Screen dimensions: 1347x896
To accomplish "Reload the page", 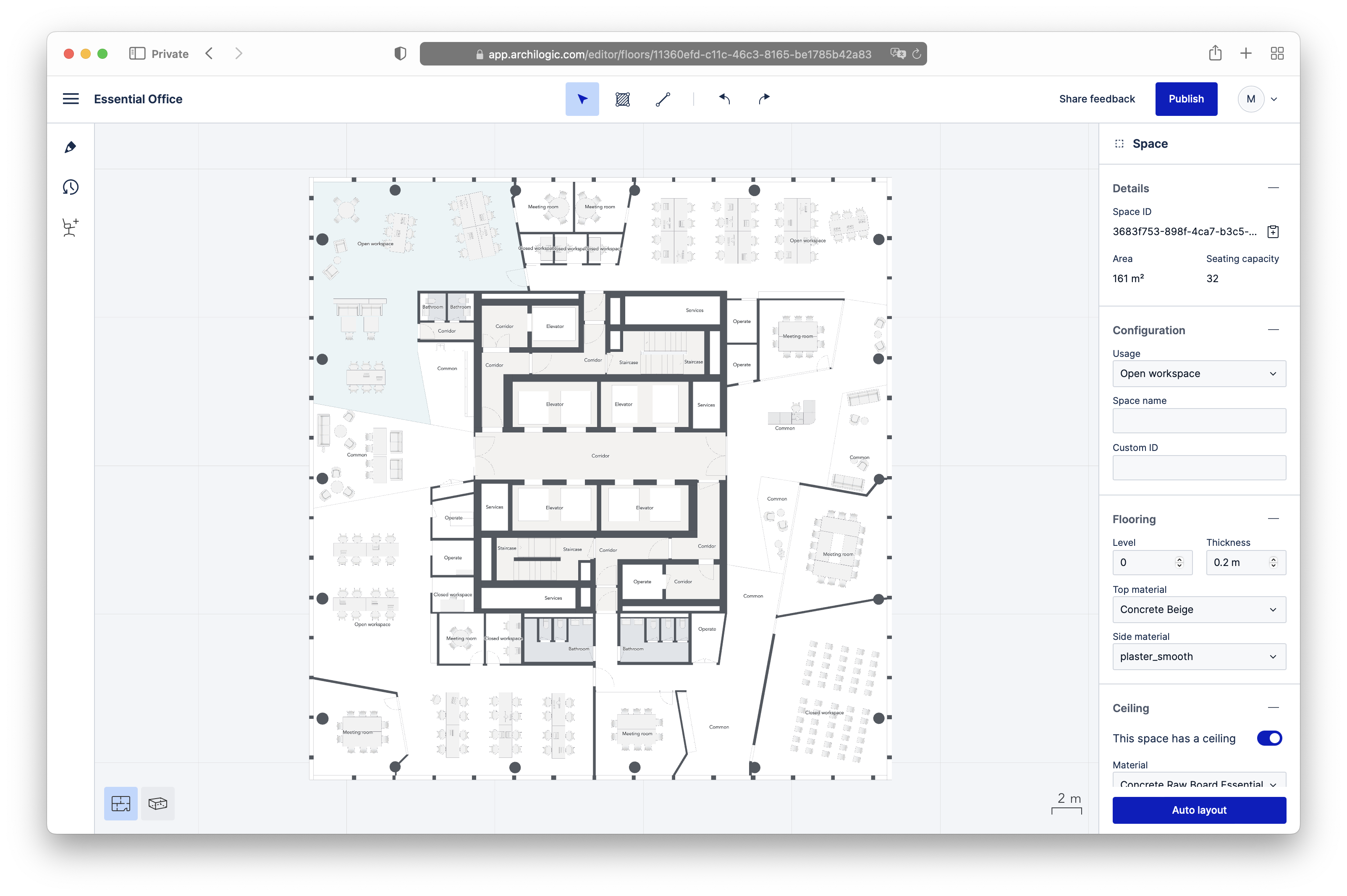I will (x=916, y=54).
